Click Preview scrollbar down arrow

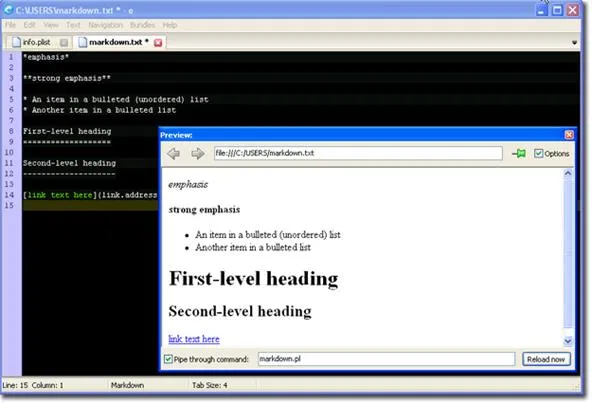pos(568,341)
